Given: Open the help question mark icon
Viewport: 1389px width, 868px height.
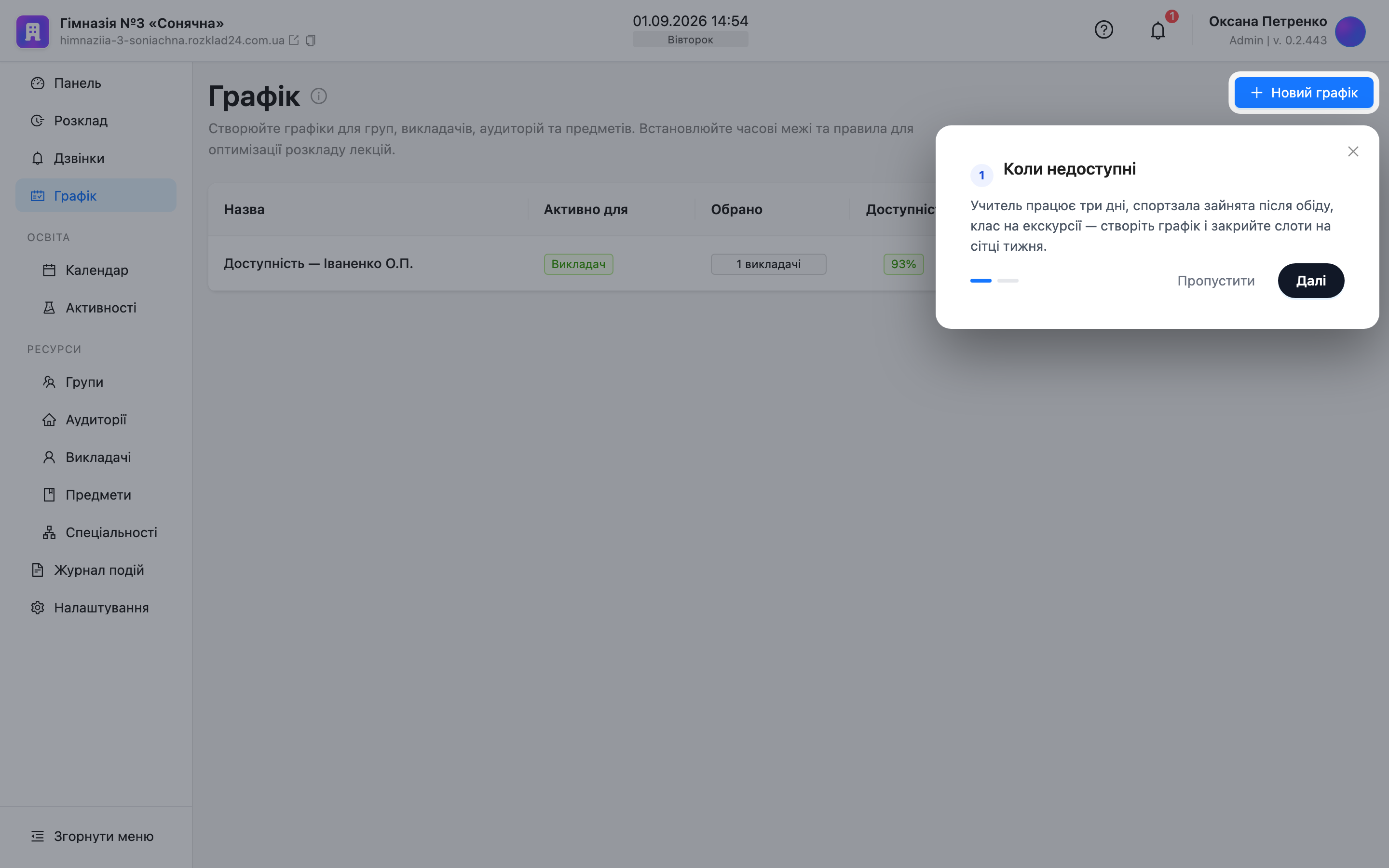Looking at the screenshot, I should point(1103,30).
